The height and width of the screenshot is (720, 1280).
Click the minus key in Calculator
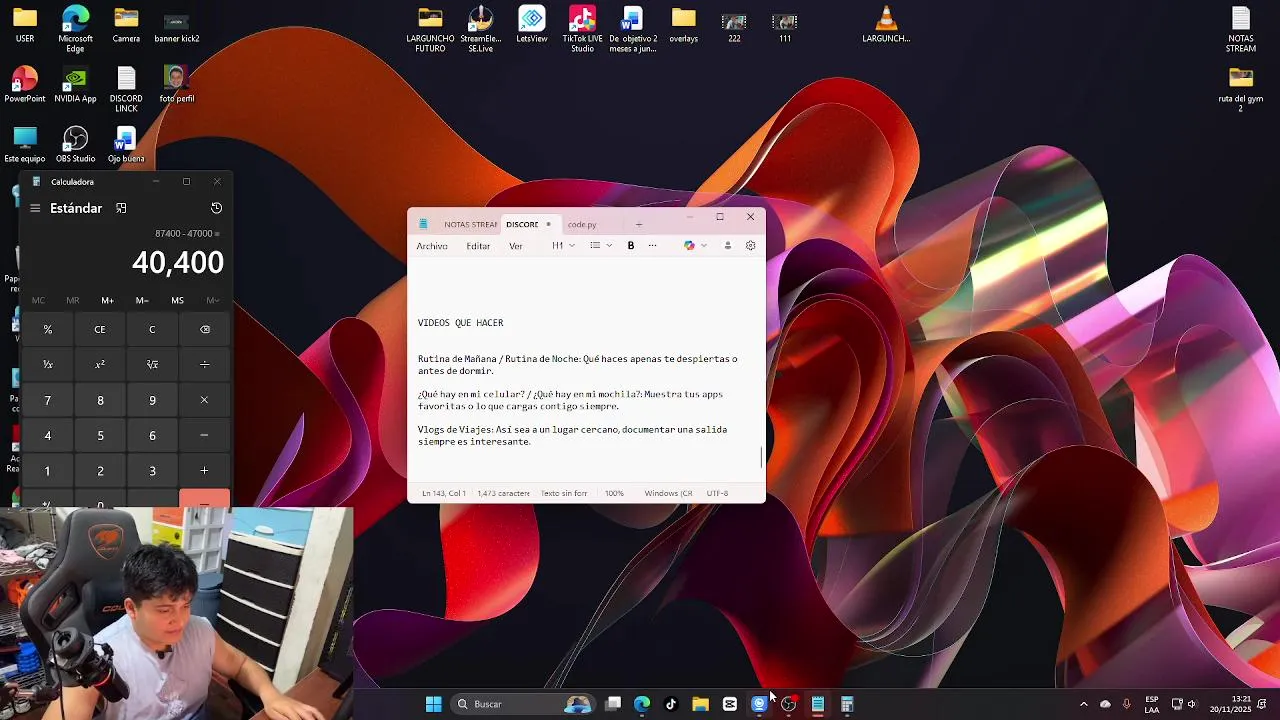click(x=204, y=436)
